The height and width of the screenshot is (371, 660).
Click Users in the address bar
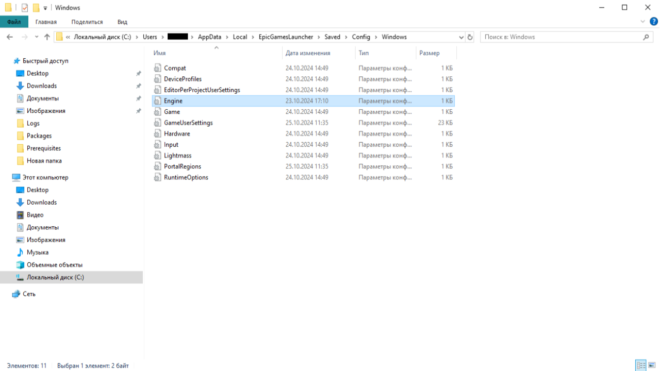coord(149,37)
